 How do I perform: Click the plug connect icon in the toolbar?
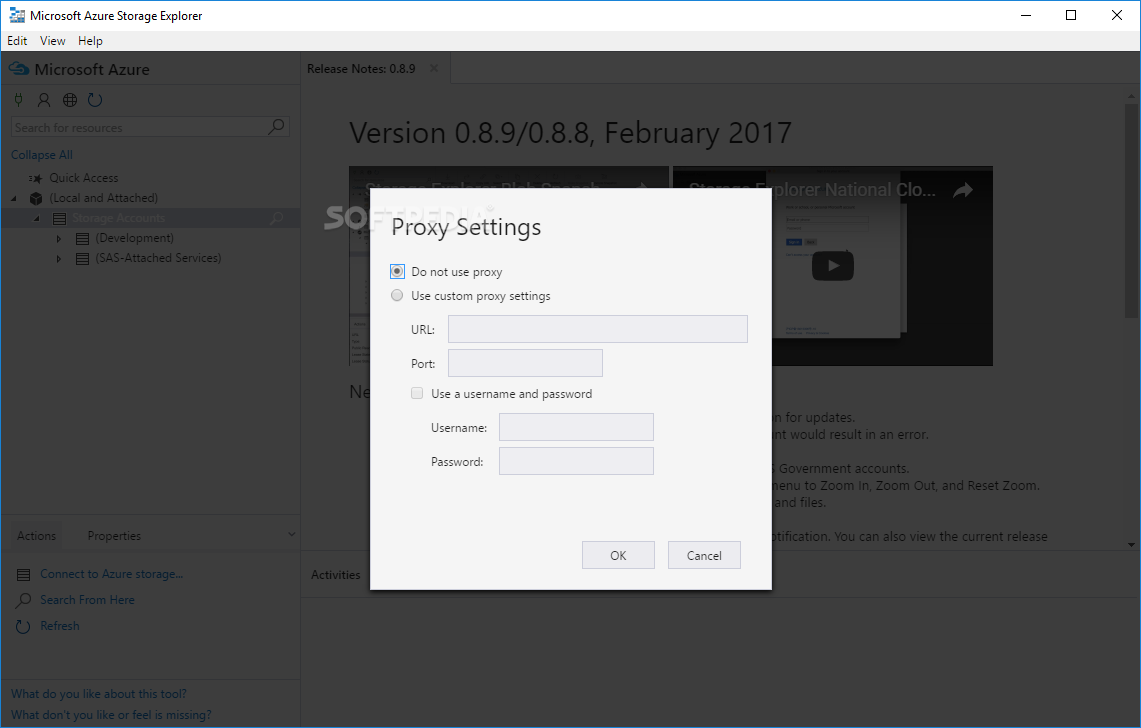(x=19, y=100)
